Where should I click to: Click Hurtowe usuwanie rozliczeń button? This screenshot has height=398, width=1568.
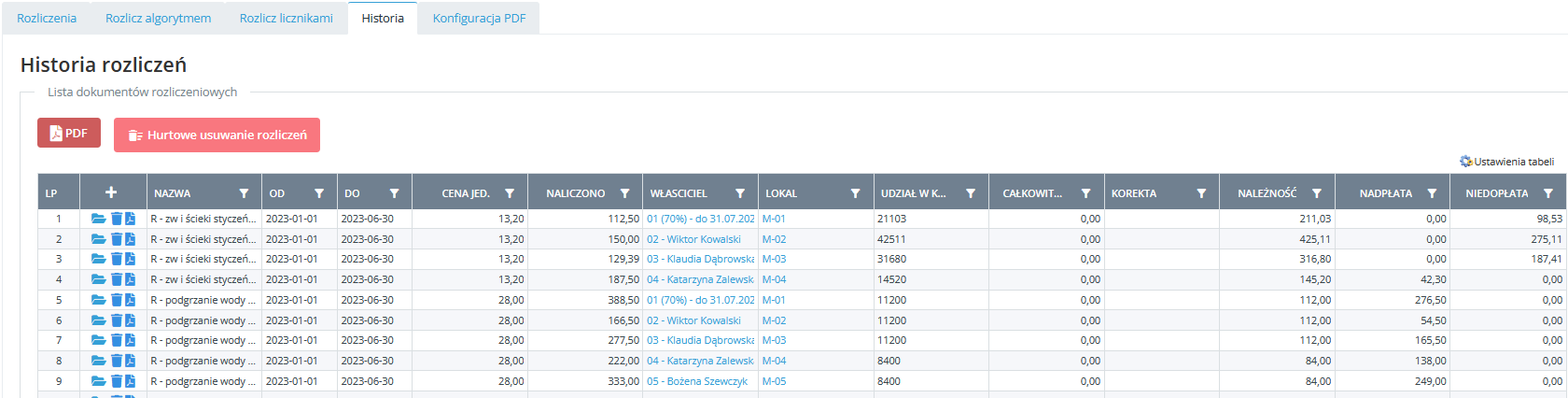coord(217,135)
